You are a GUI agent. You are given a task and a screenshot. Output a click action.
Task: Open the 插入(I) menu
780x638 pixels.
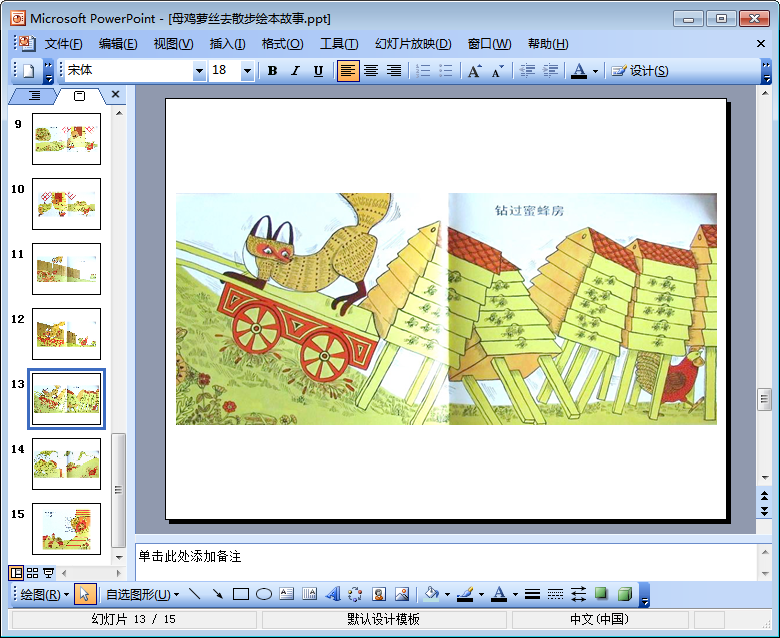tap(227, 44)
